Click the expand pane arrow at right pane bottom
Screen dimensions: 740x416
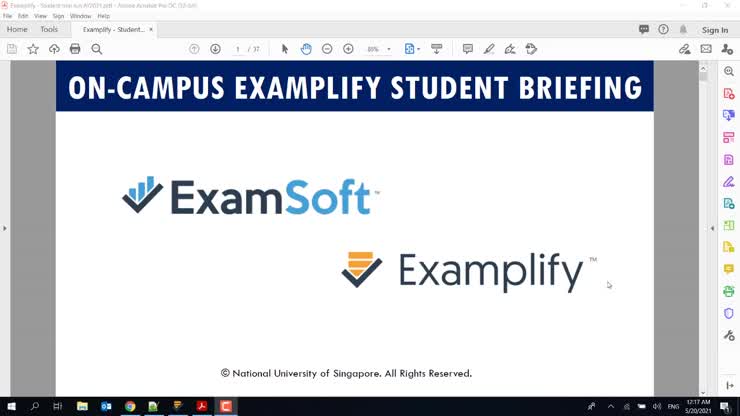[x=730, y=385]
